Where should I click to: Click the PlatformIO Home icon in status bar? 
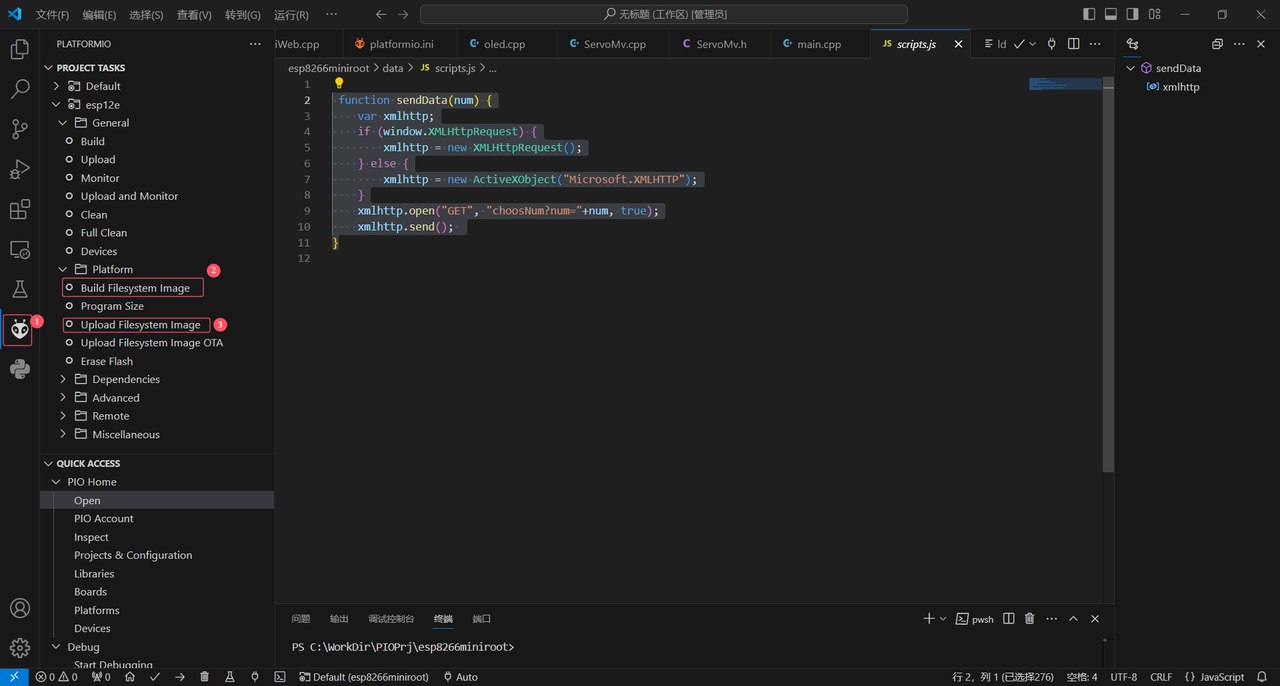click(x=130, y=677)
